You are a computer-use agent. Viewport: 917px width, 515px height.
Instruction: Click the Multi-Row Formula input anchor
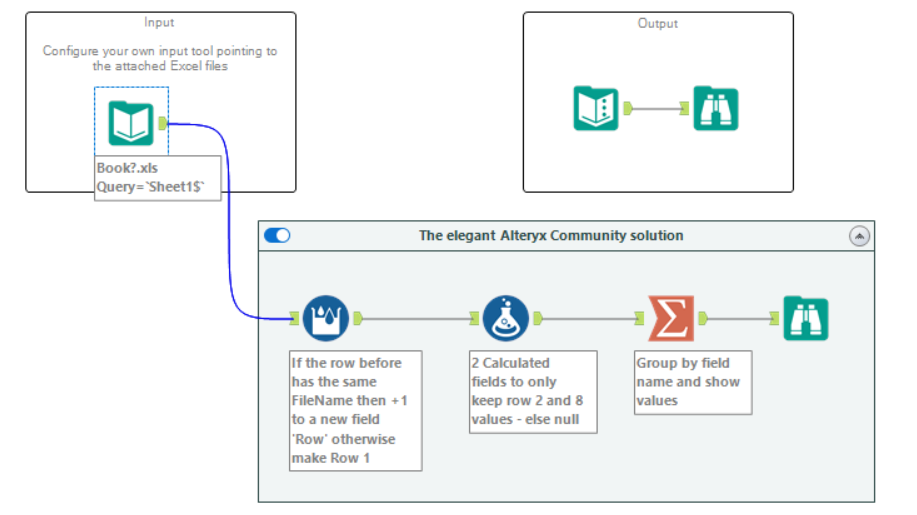click(294, 318)
